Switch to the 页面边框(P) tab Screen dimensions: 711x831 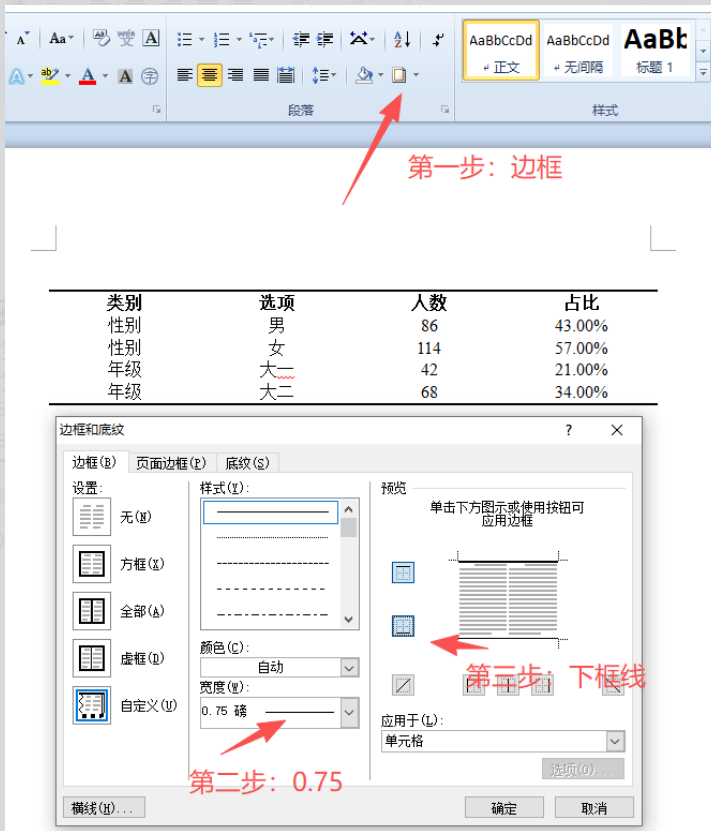tap(171, 463)
